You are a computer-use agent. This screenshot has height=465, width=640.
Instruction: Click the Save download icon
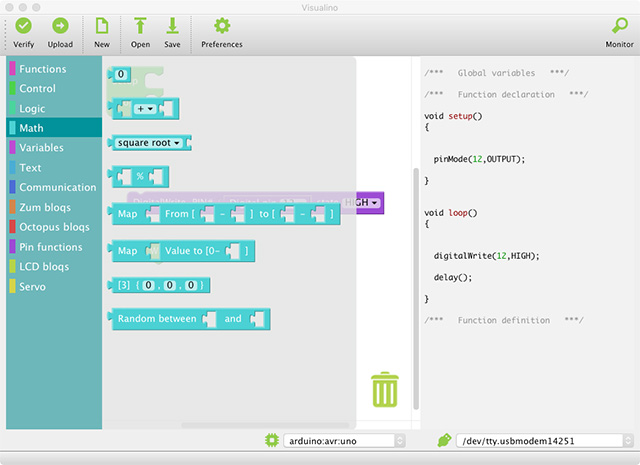pos(172,26)
